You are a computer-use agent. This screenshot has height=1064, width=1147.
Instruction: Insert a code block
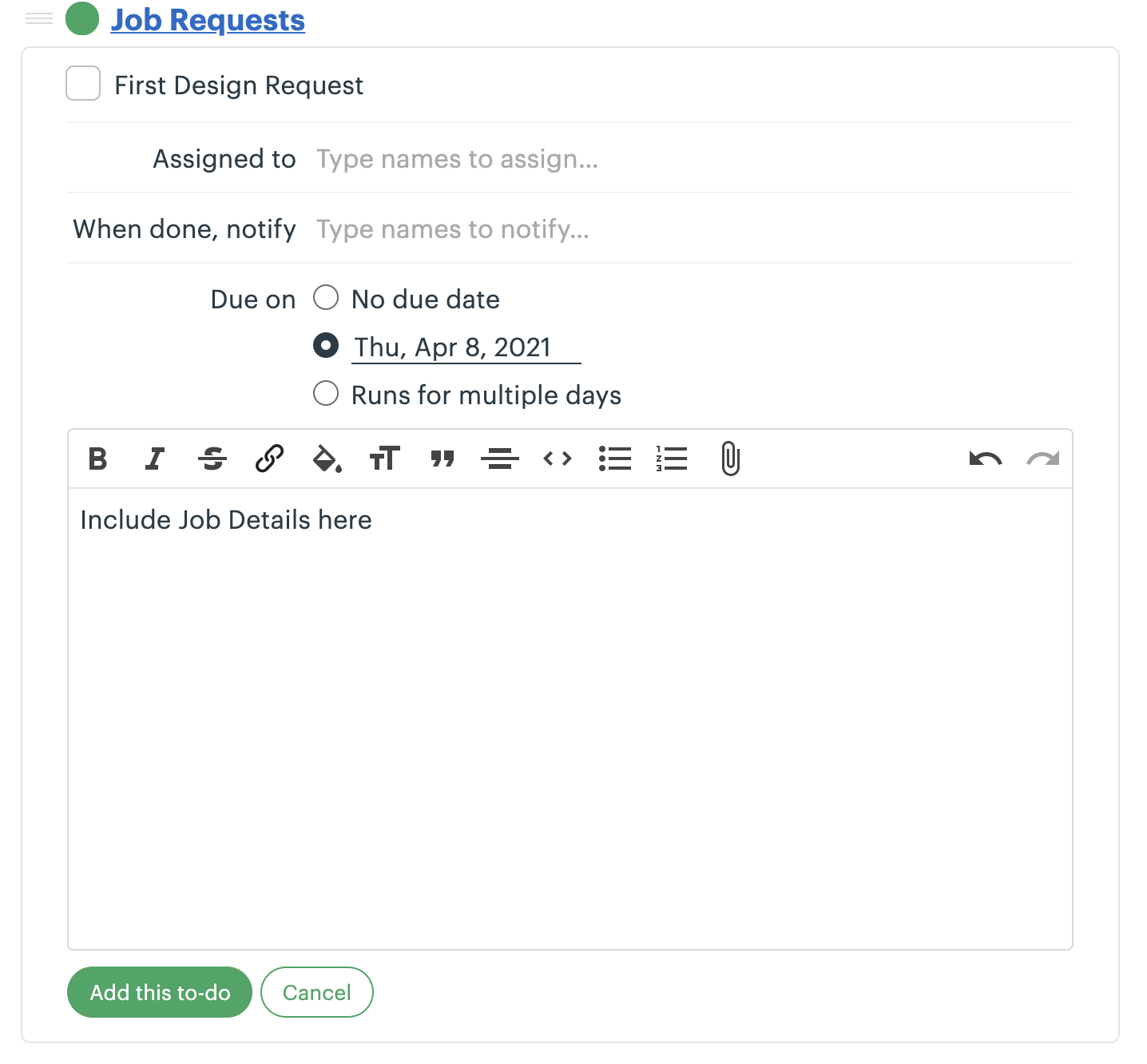(558, 459)
